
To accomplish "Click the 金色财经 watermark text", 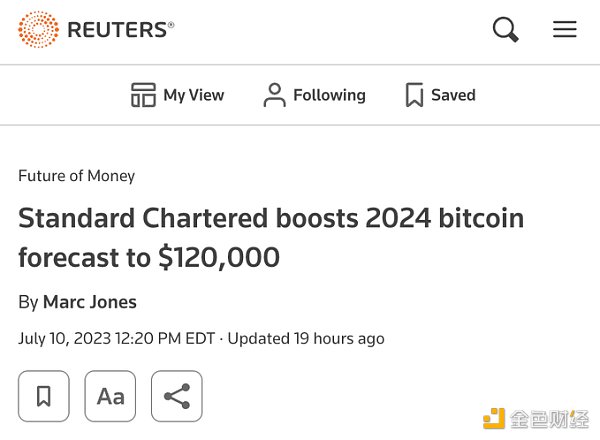I will pos(549,419).
